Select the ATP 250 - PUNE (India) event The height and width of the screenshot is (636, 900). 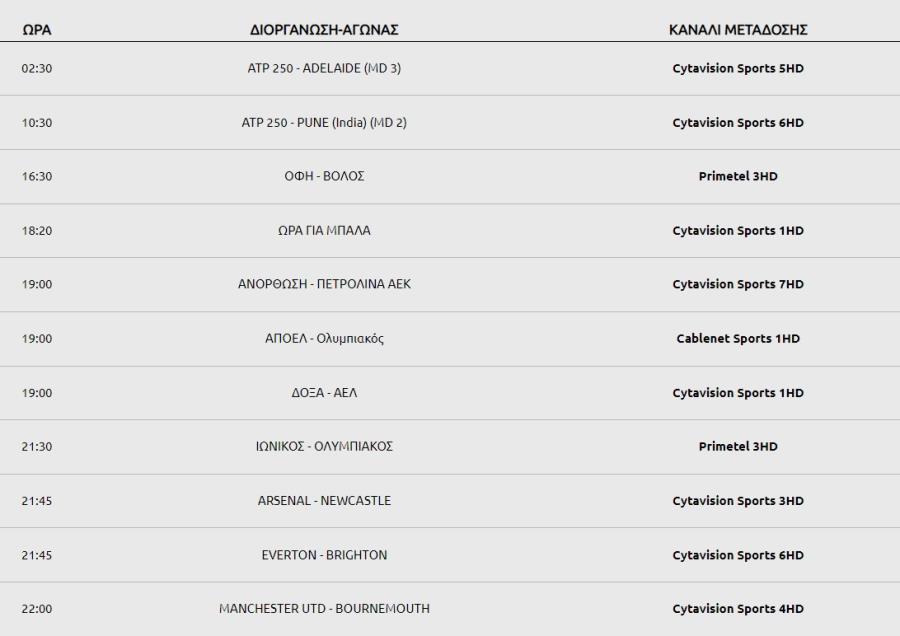324,123
